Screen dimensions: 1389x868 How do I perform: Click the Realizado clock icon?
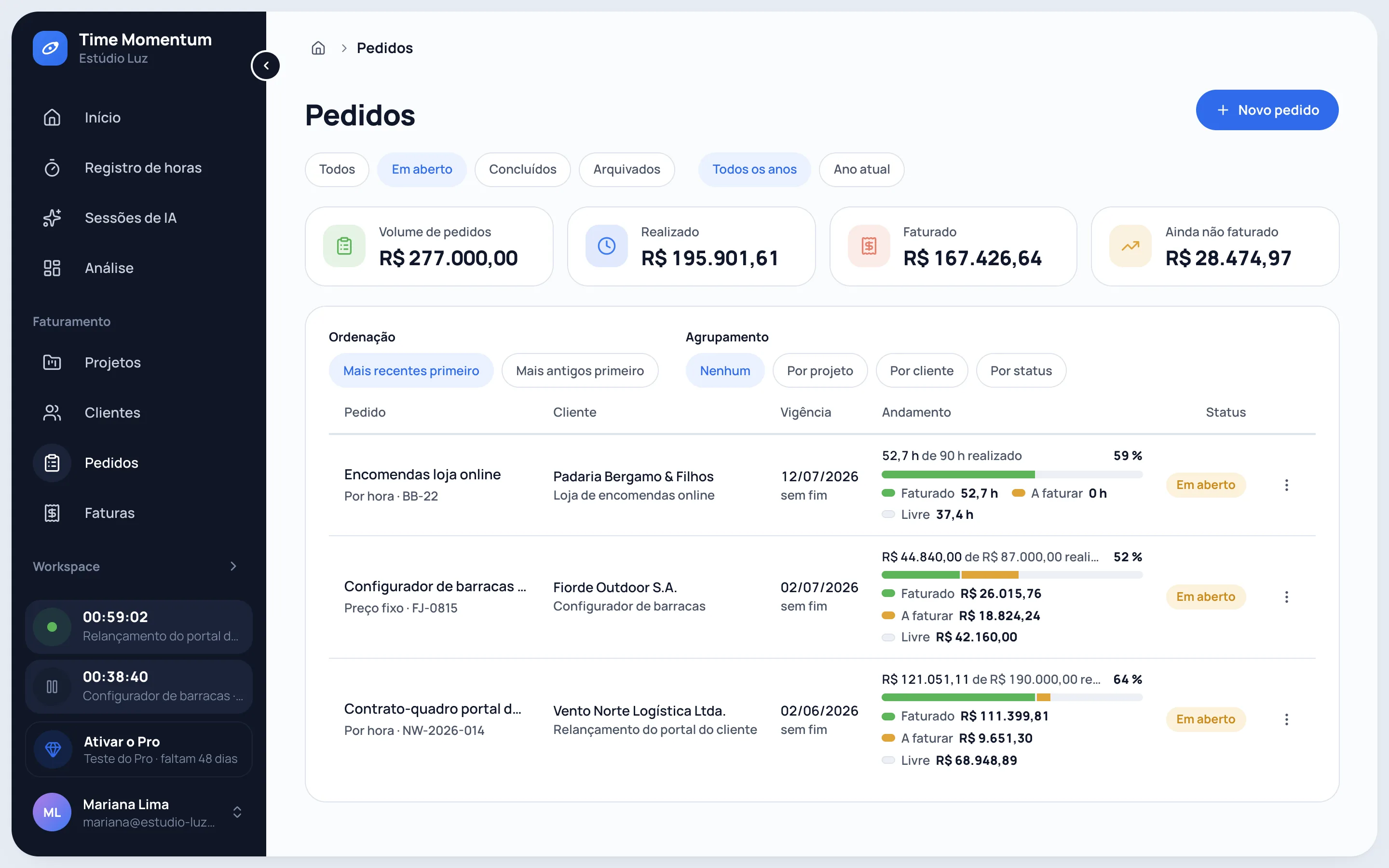pos(607,246)
